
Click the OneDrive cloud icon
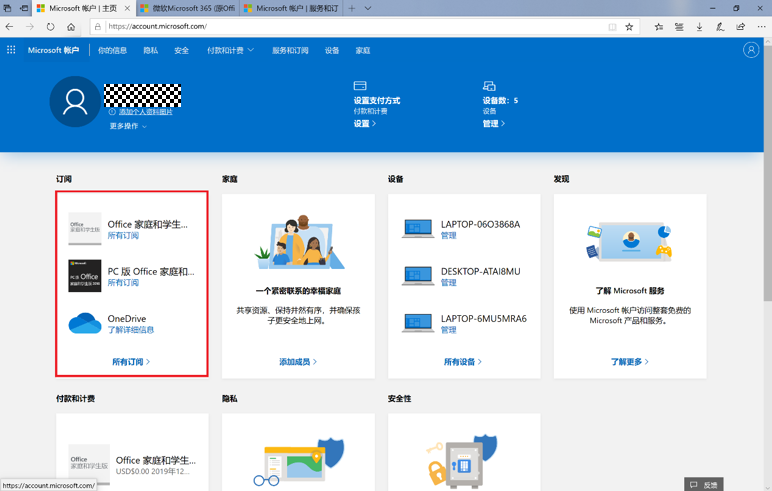84,323
